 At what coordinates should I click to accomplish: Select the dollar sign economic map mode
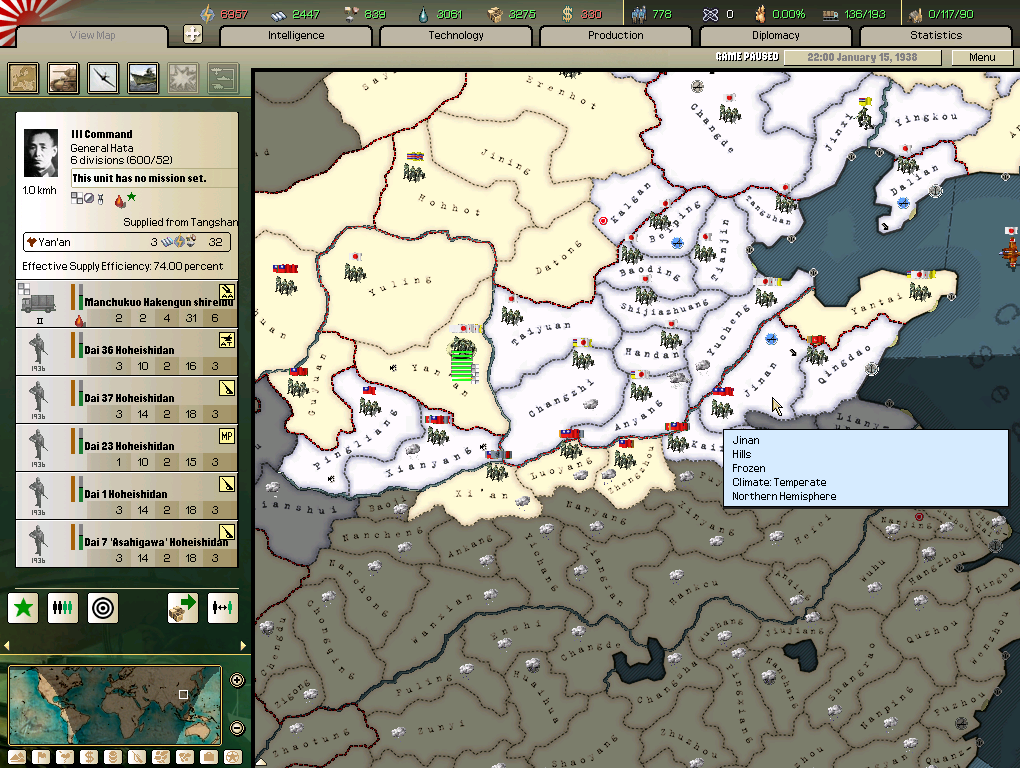(x=89, y=757)
